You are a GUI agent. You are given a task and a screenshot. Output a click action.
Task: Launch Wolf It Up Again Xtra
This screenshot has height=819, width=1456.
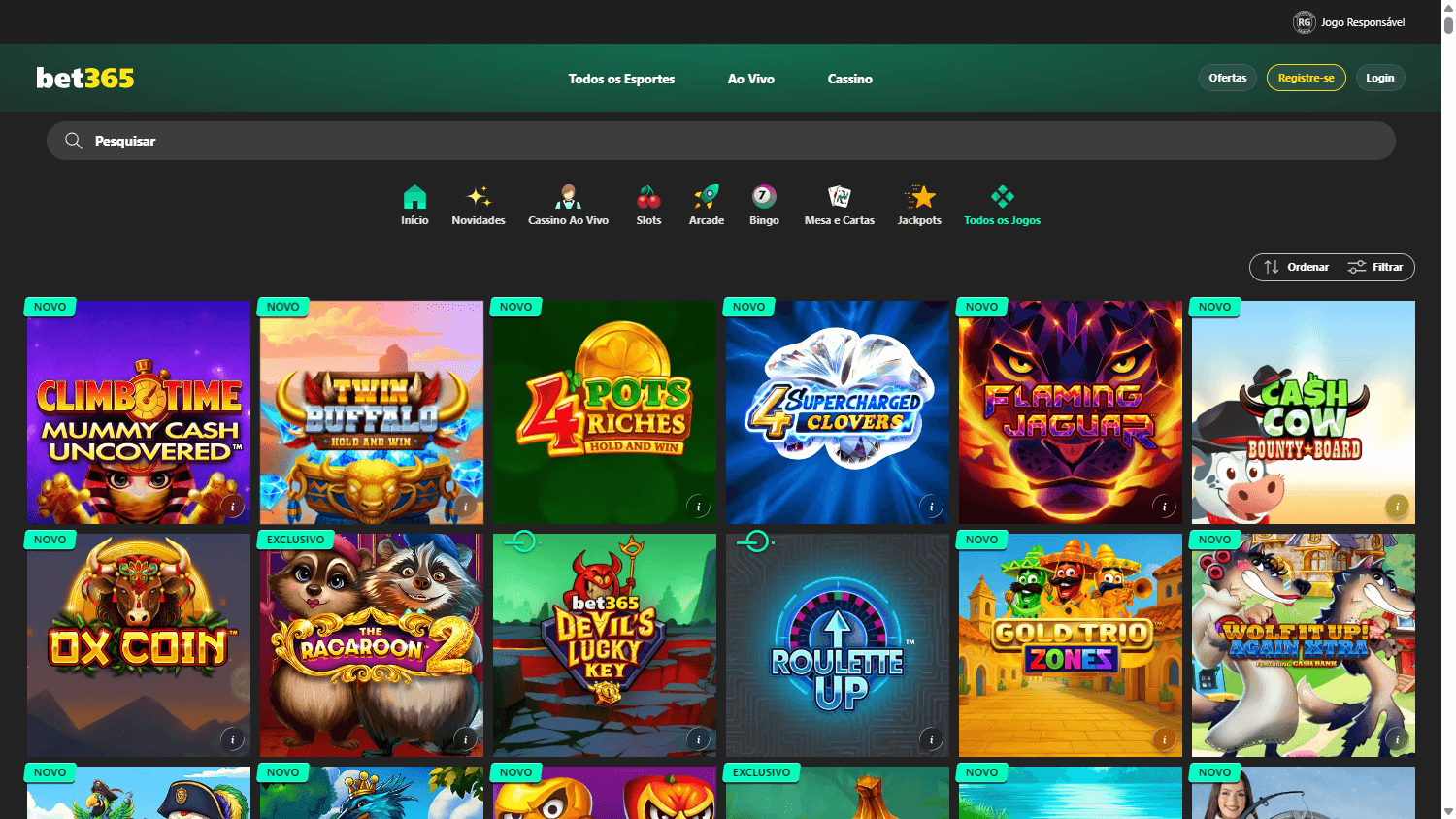[1304, 645]
